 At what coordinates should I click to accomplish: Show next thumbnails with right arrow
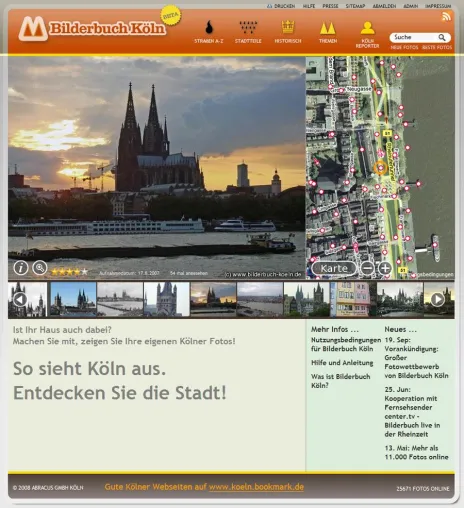pos(437,299)
